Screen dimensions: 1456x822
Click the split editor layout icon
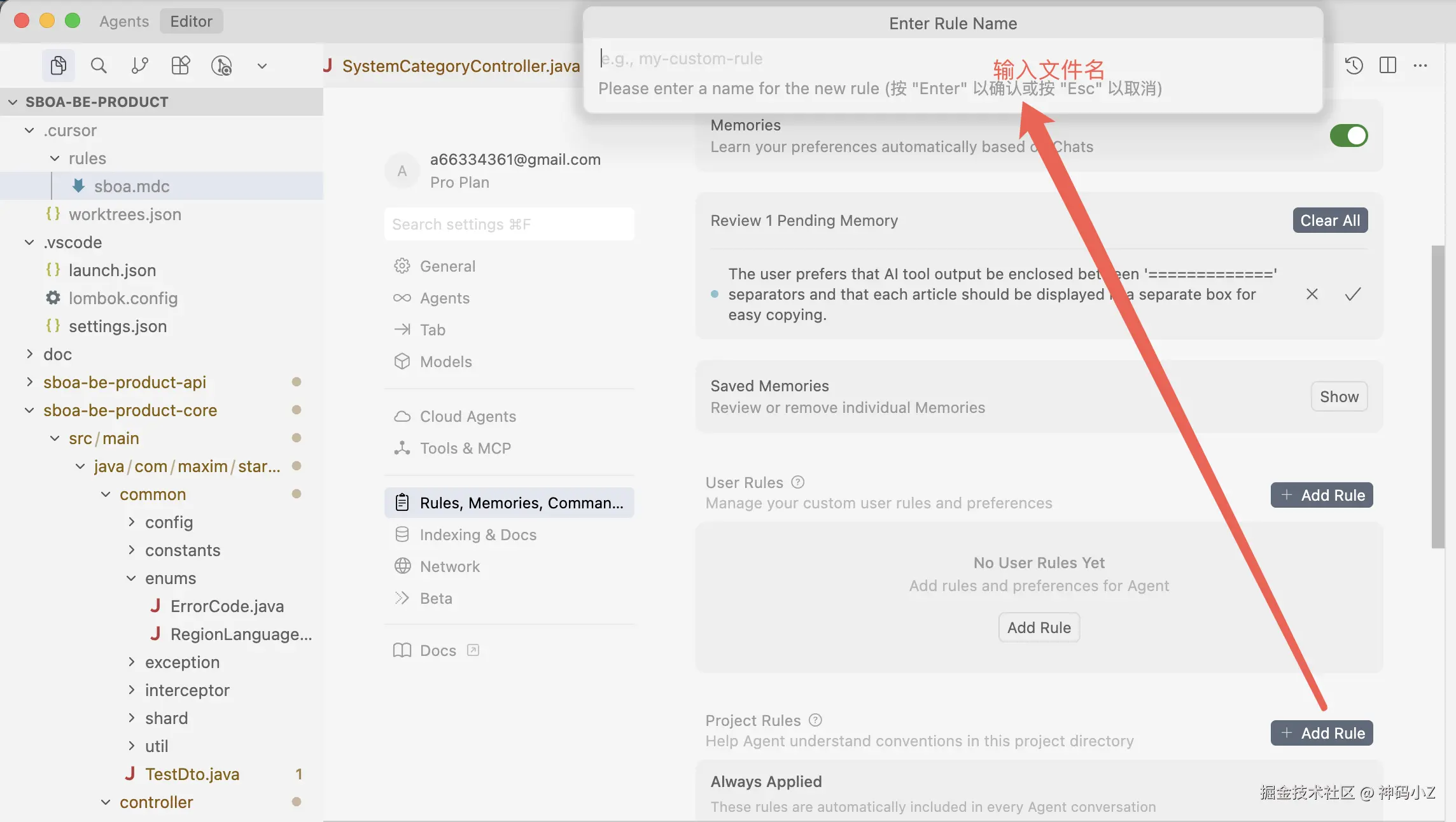pos(1387,65)
